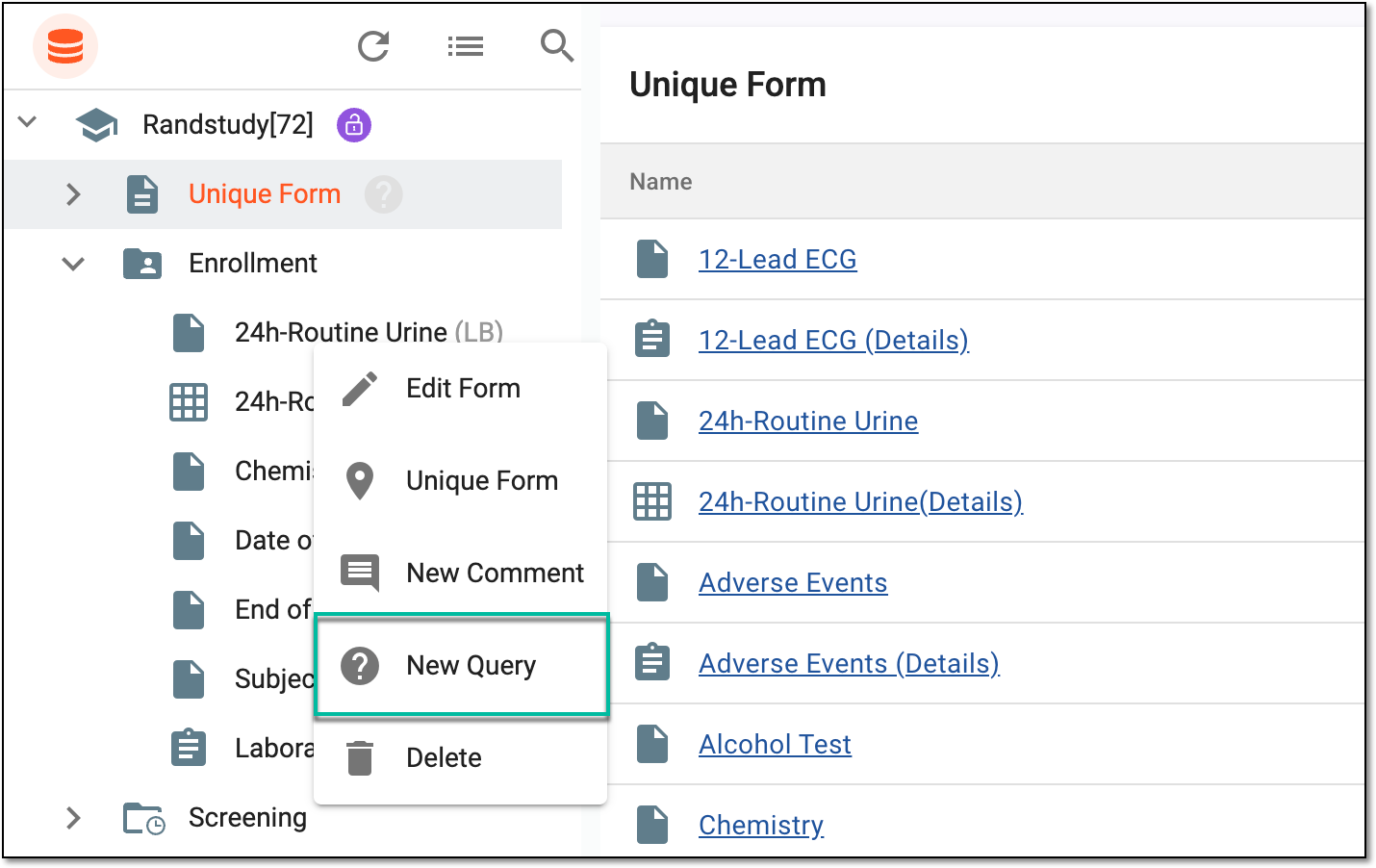Choose Edit Form from the context menu
Screen dimensions: 1376x868
[x=461, y=389]
